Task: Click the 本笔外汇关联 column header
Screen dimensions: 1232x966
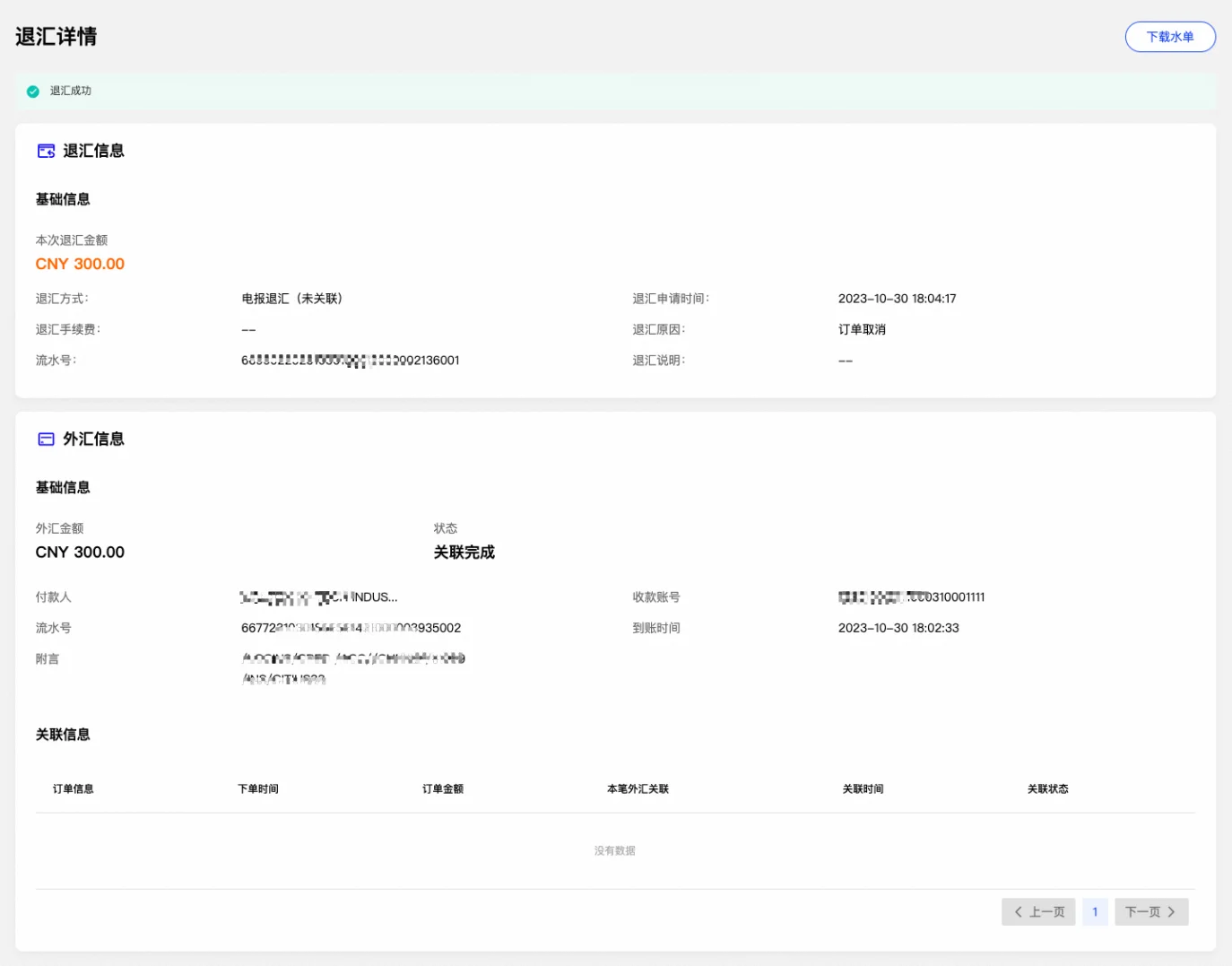Action: click(x=638, y=789)
